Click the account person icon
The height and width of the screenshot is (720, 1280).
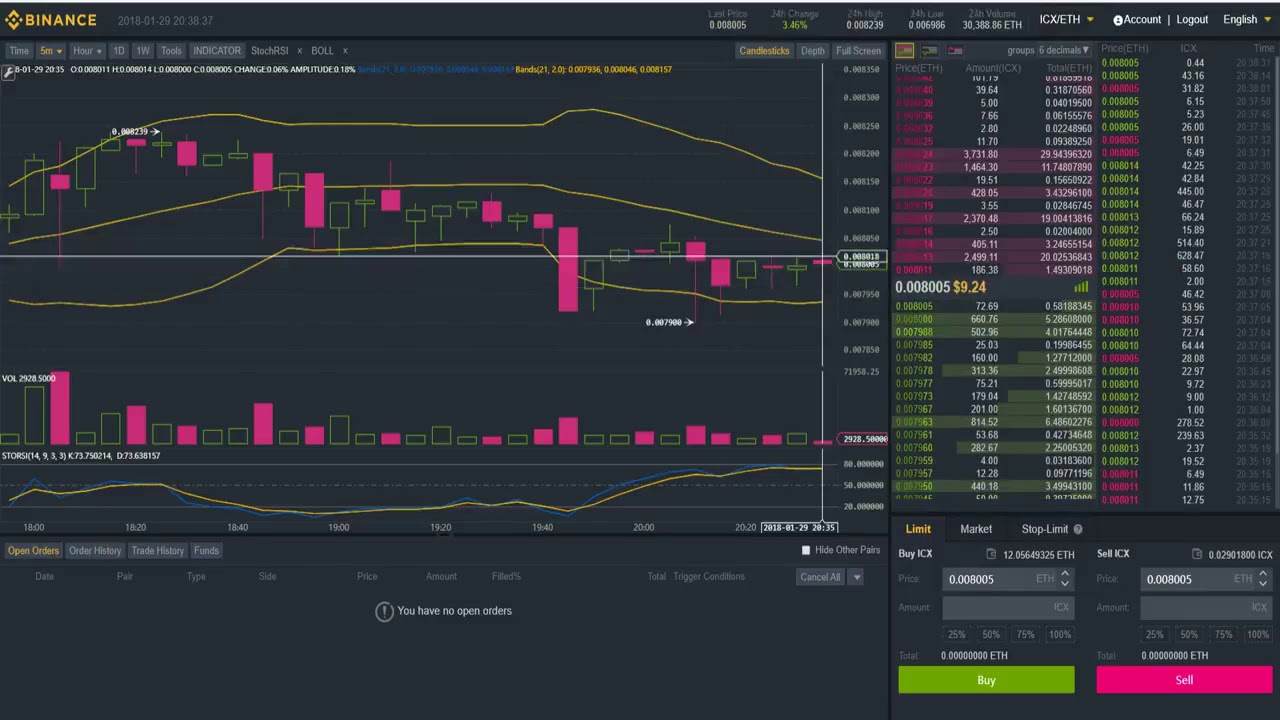(1118, 20)
